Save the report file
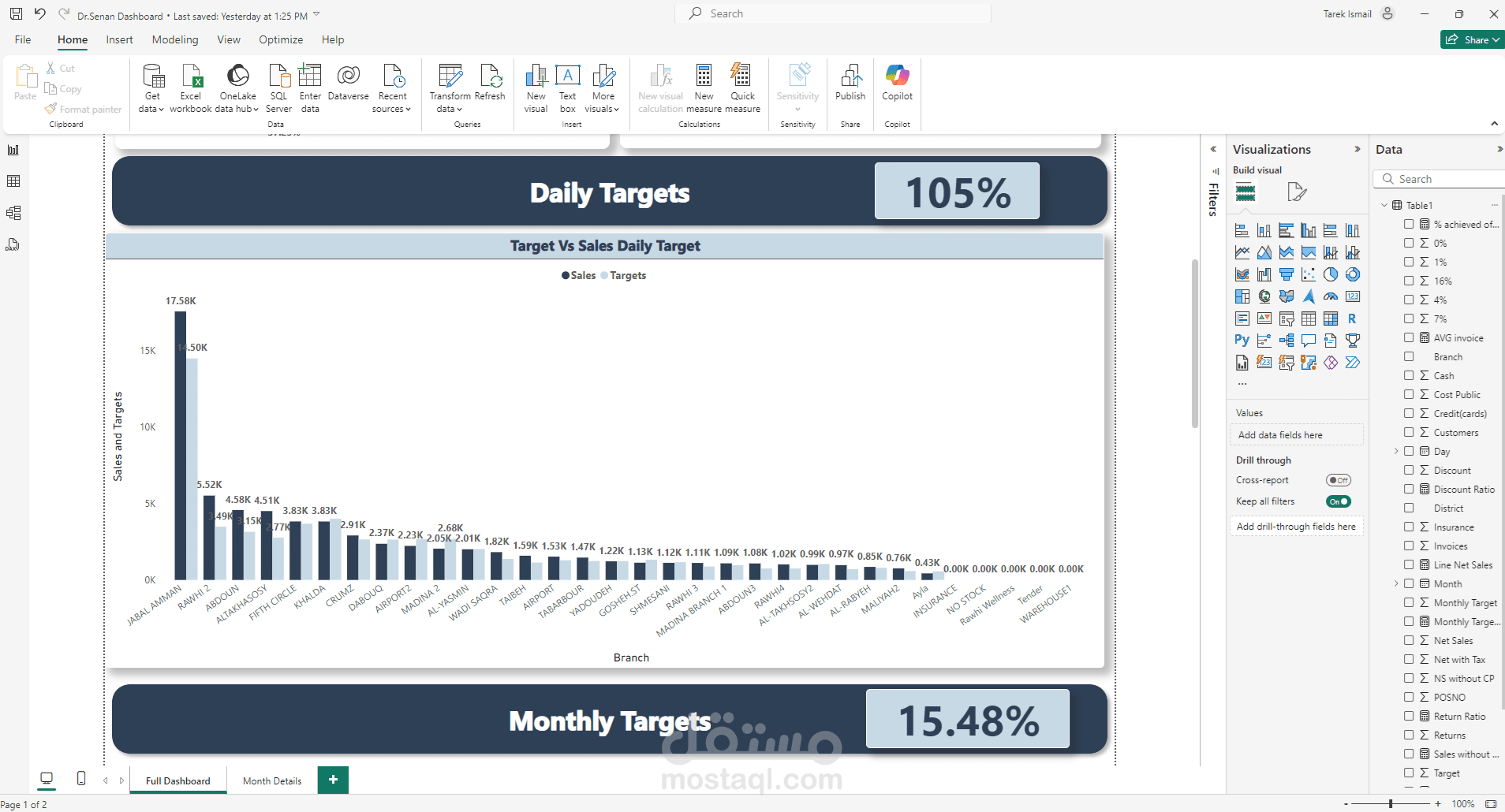1505x812 pixels. pyautogui.click(x=16, y=14)
